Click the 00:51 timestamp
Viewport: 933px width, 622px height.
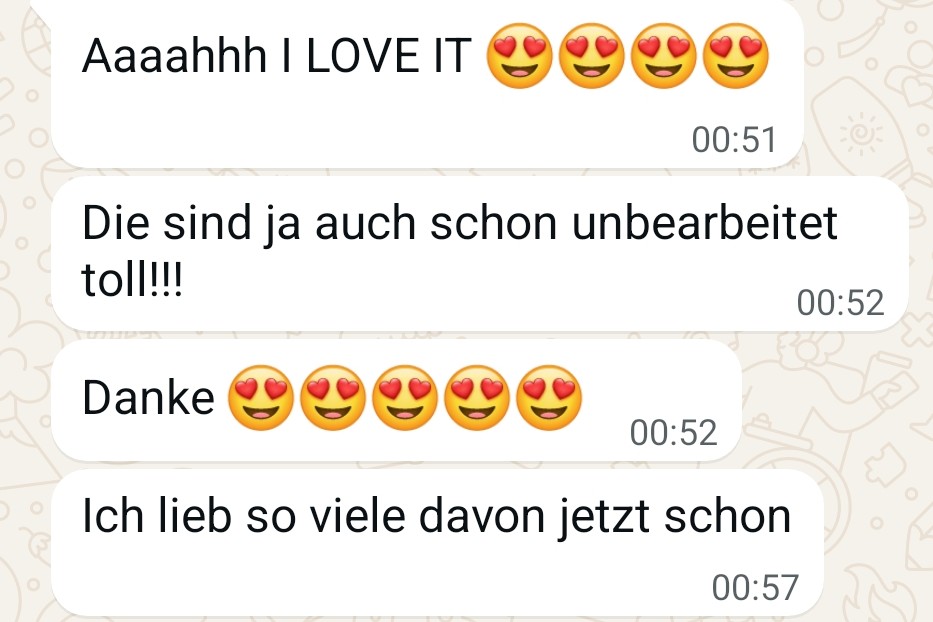[x=734, y=140]
